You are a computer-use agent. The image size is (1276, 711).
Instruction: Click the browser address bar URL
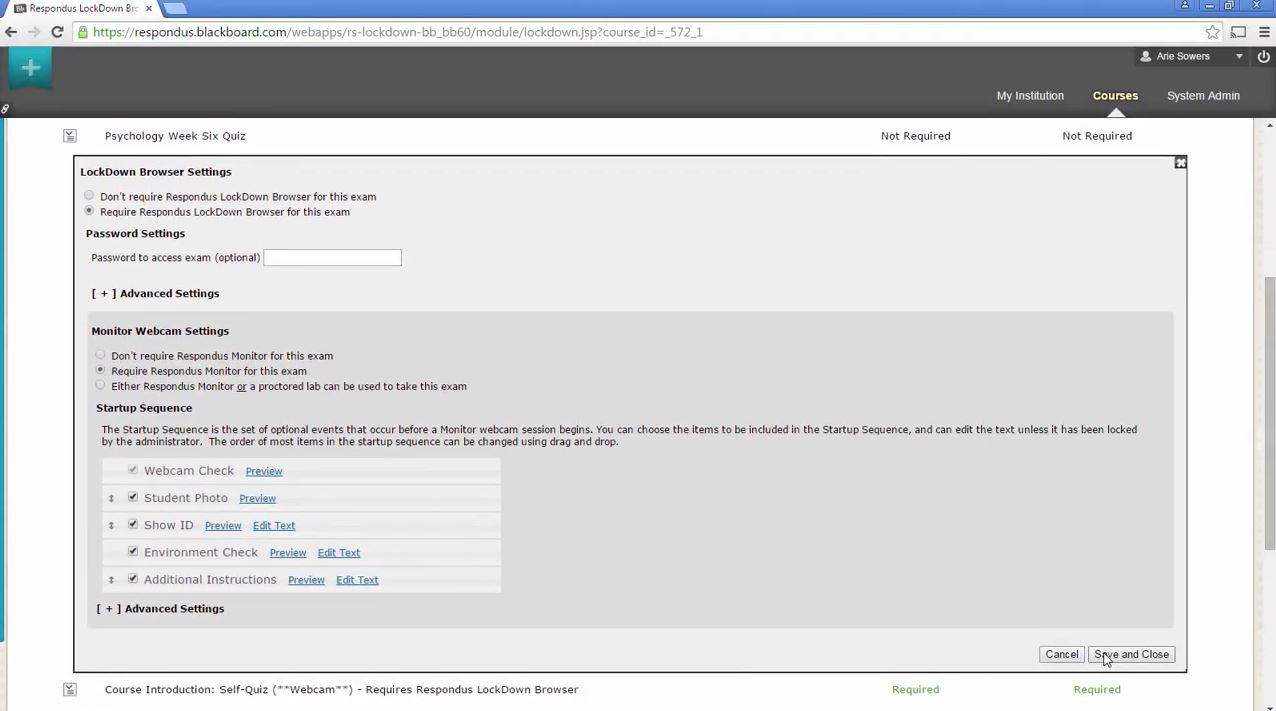(397, 32)
